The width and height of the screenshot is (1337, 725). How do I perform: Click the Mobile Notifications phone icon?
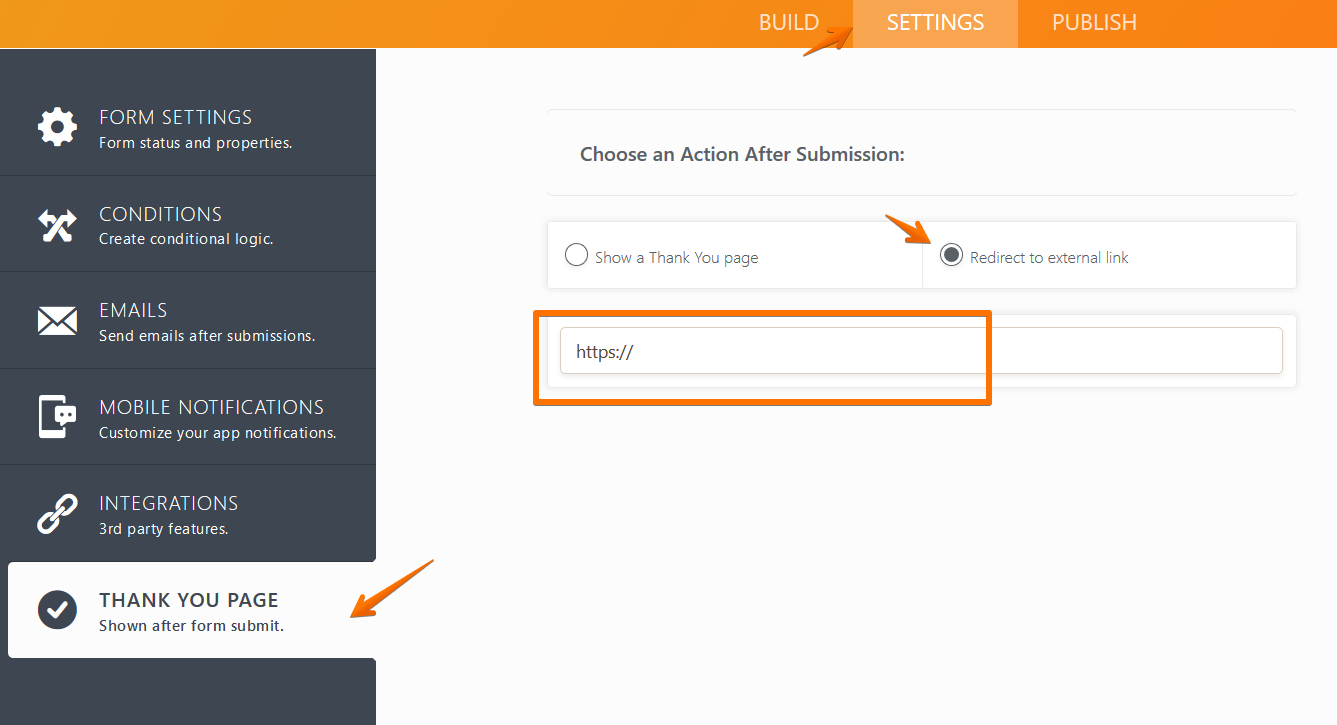tap(57, 417)
